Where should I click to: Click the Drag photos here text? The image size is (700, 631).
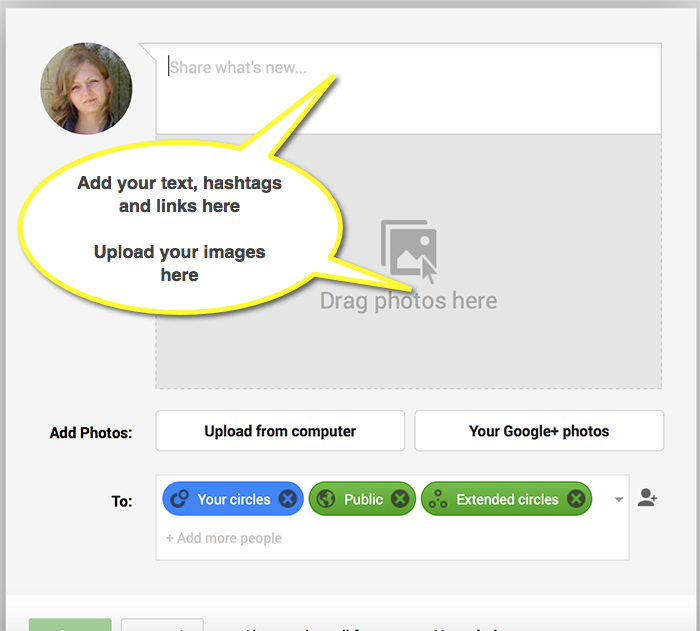[408, 300]
